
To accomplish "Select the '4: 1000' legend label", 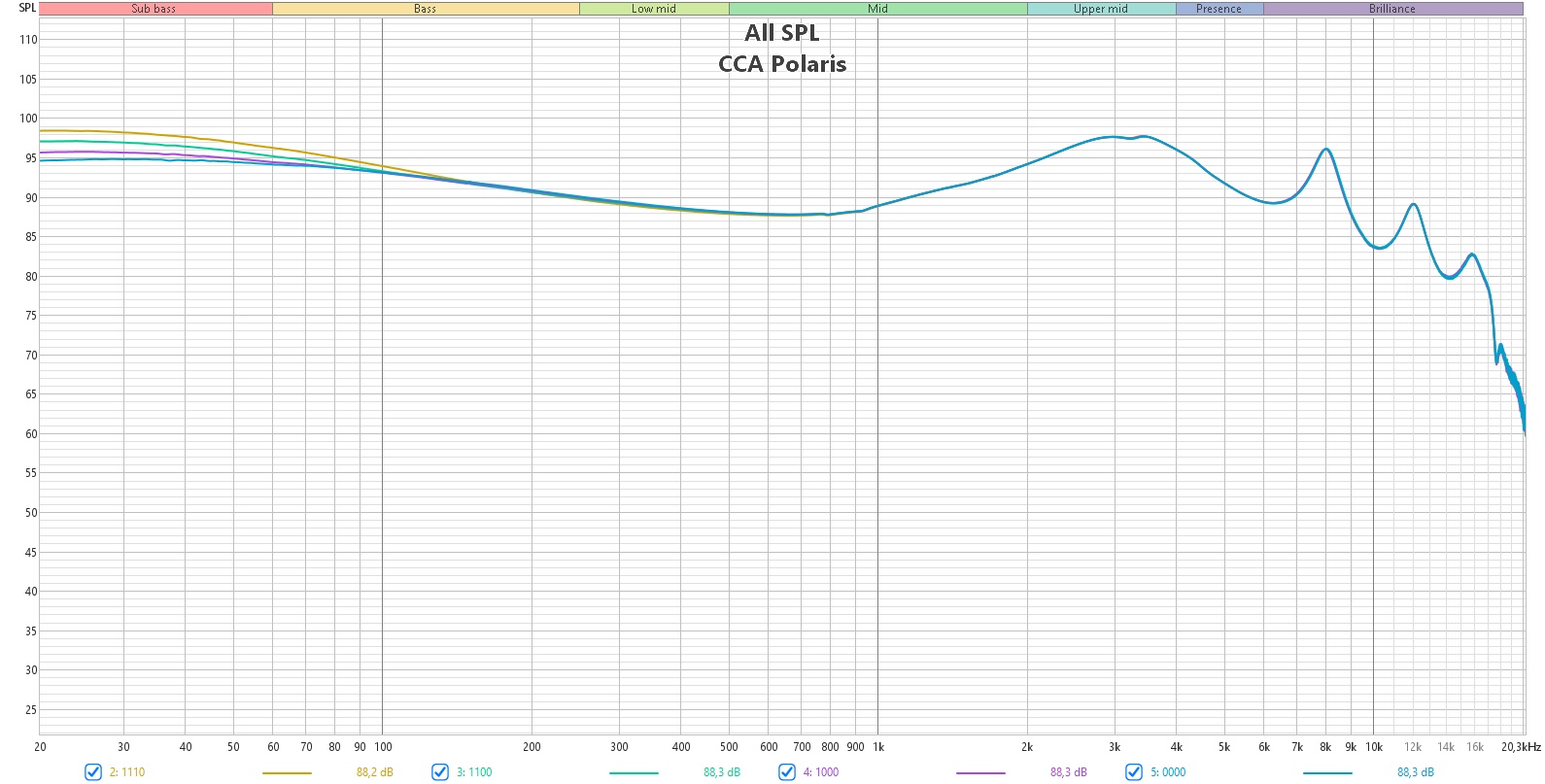I will click(x=821, y=772).
